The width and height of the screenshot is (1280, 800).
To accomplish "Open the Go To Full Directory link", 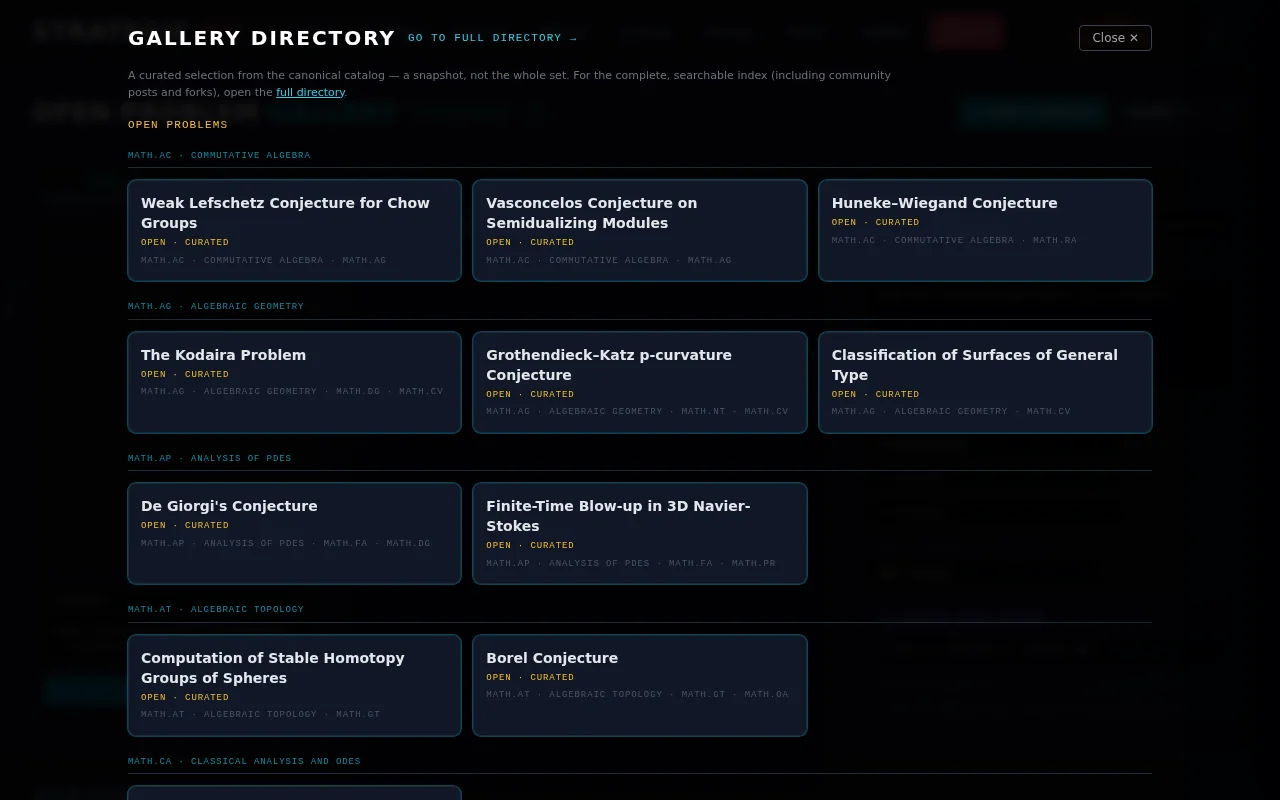I will (x=492, y=38).
